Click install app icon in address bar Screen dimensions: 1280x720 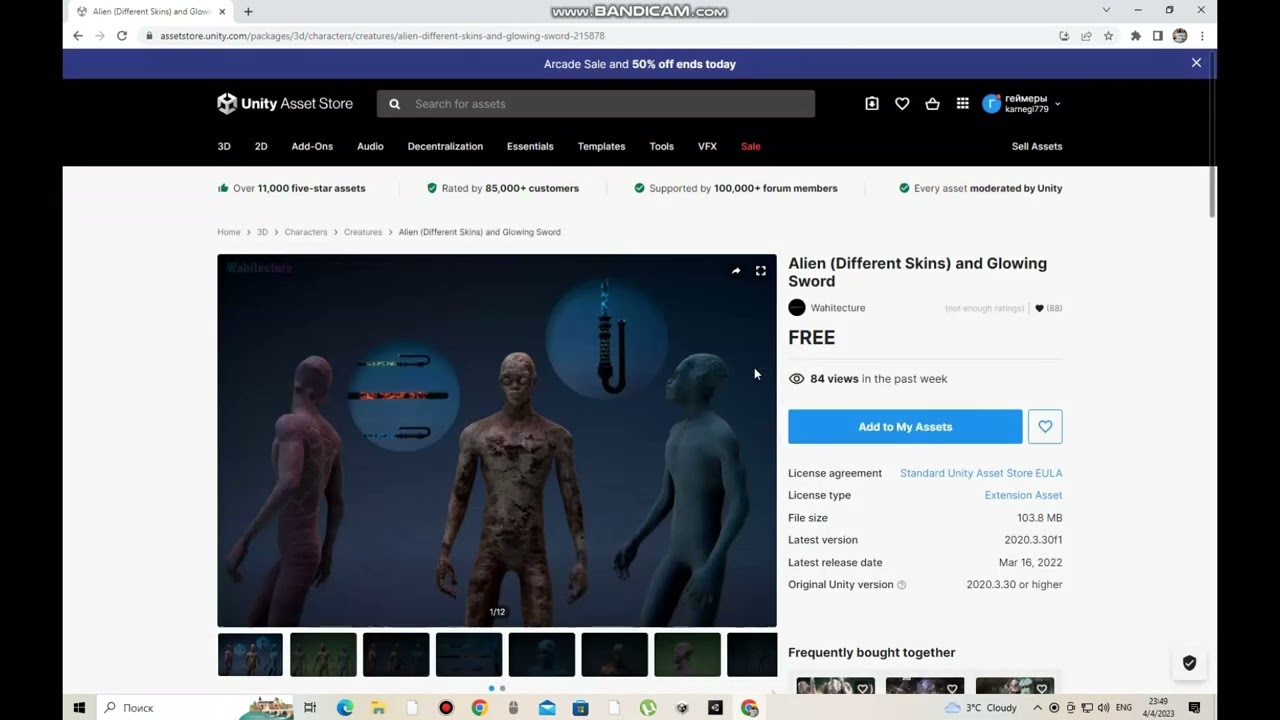(x=1064, y=36)
